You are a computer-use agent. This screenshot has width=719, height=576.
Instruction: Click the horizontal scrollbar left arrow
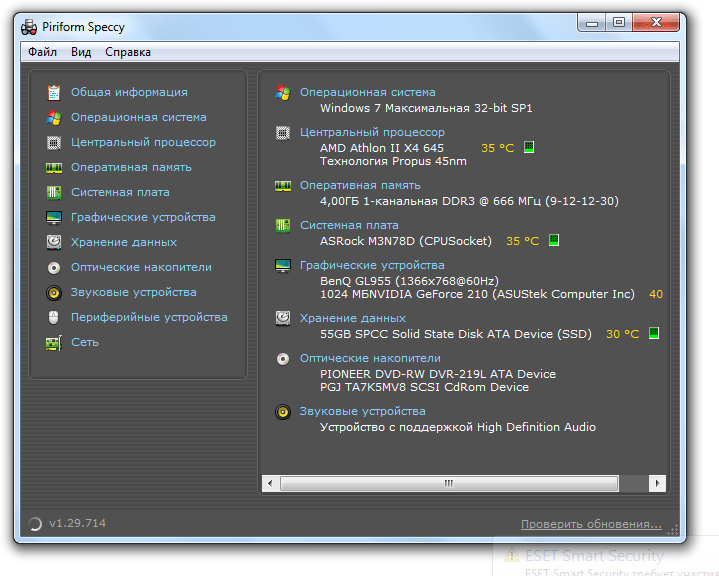270,483
